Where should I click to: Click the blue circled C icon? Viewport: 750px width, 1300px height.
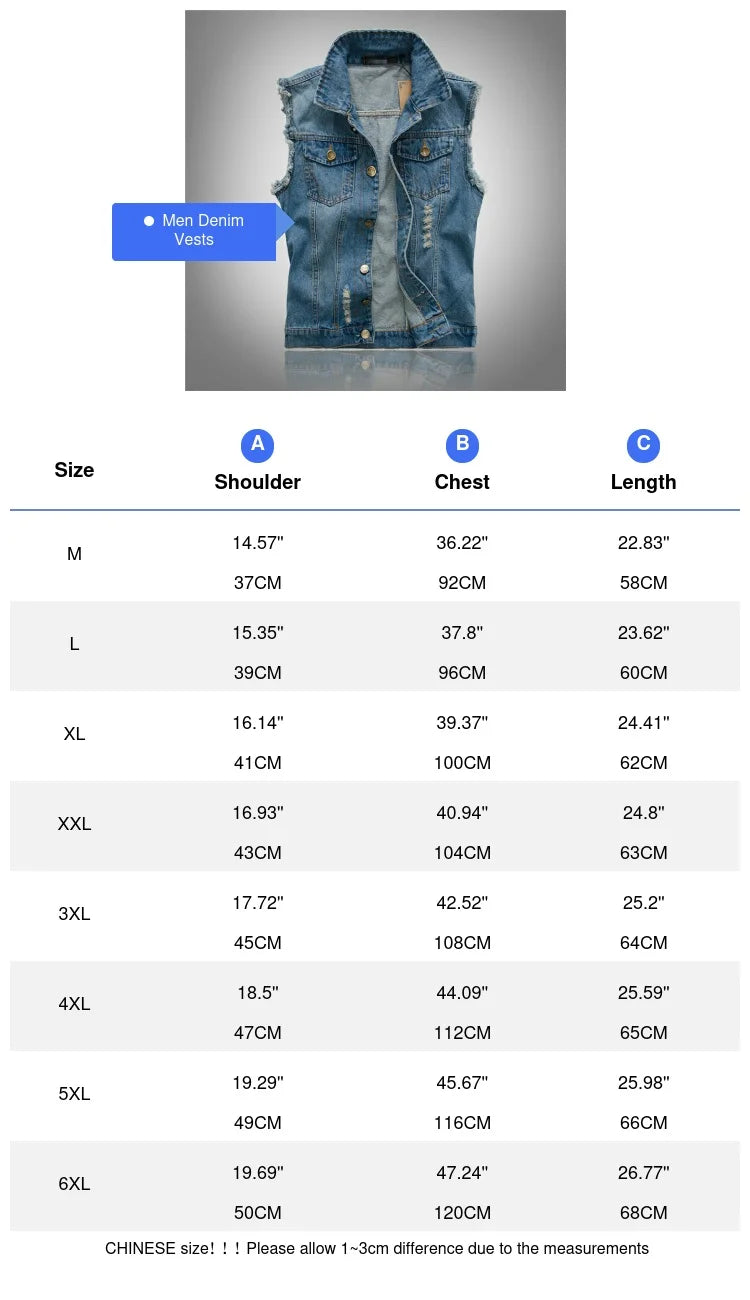point(643,445)
